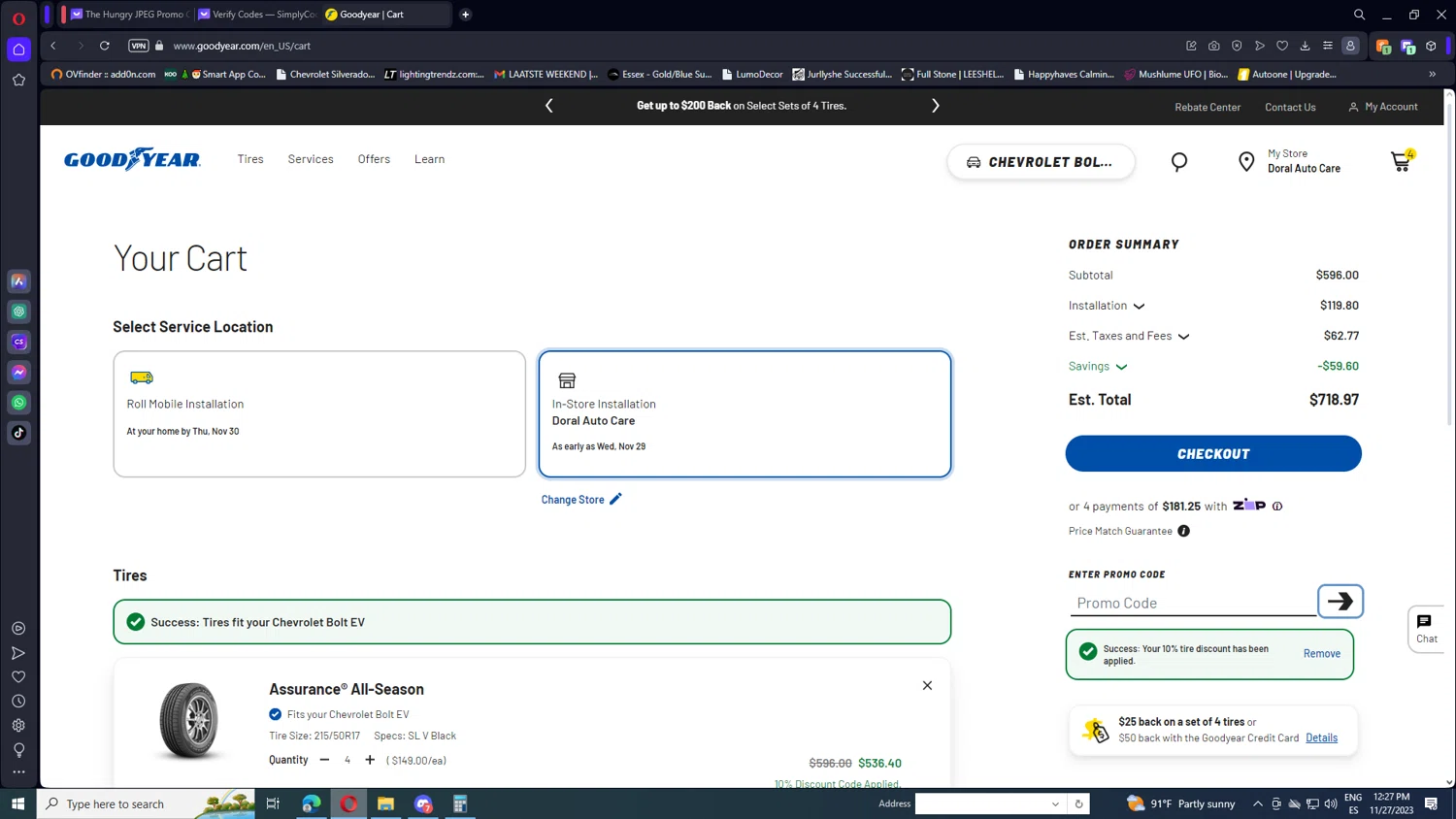Go to previous promo banner

pos(549,106)
